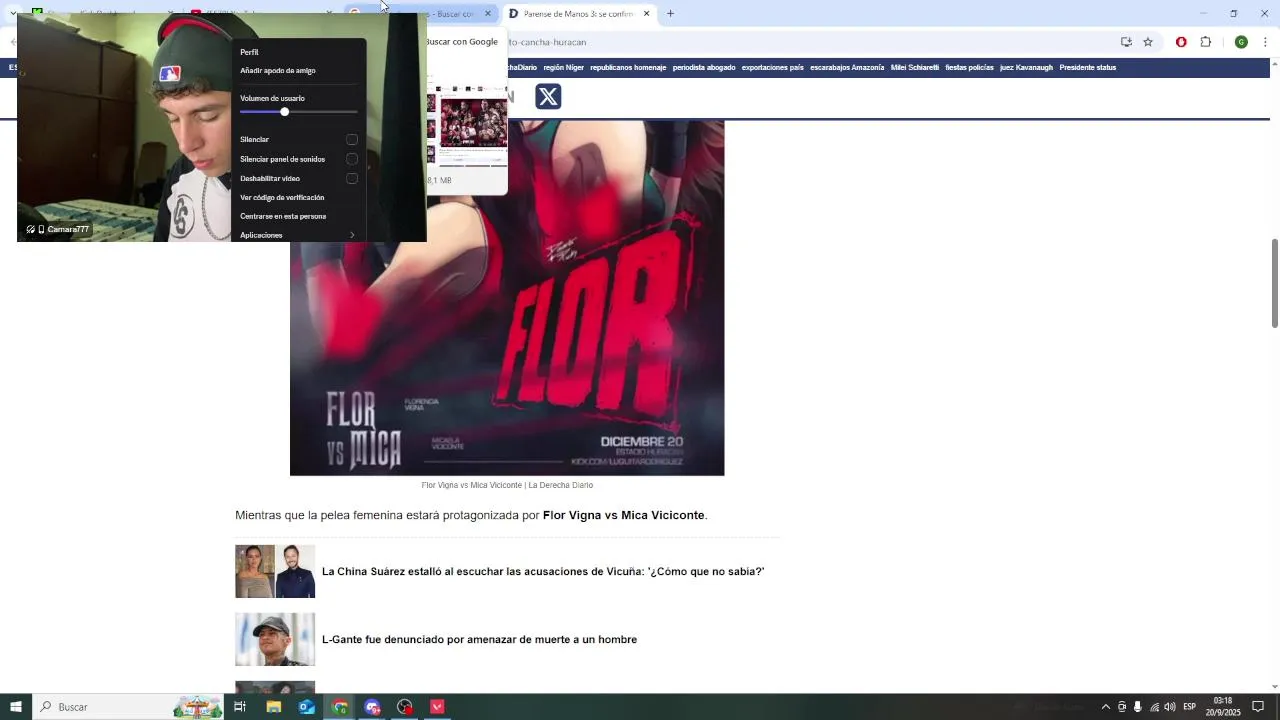Open the La China Suárez article thumbnail

pos(275,571)
